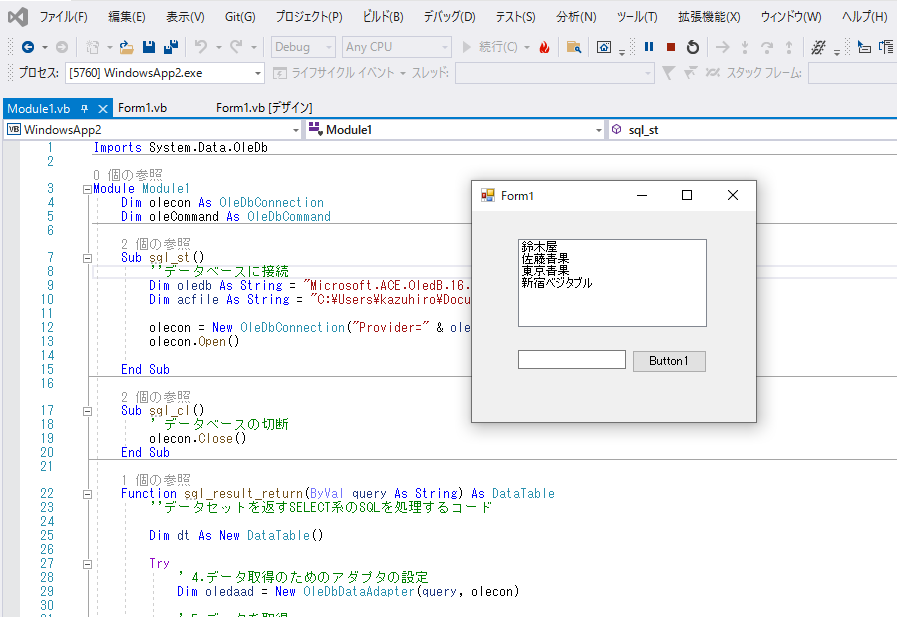Image resolution: width=897 pixels, height=617 pixels.
Task: Toggle the pin on Module1.vb tab
Action: 85,108
